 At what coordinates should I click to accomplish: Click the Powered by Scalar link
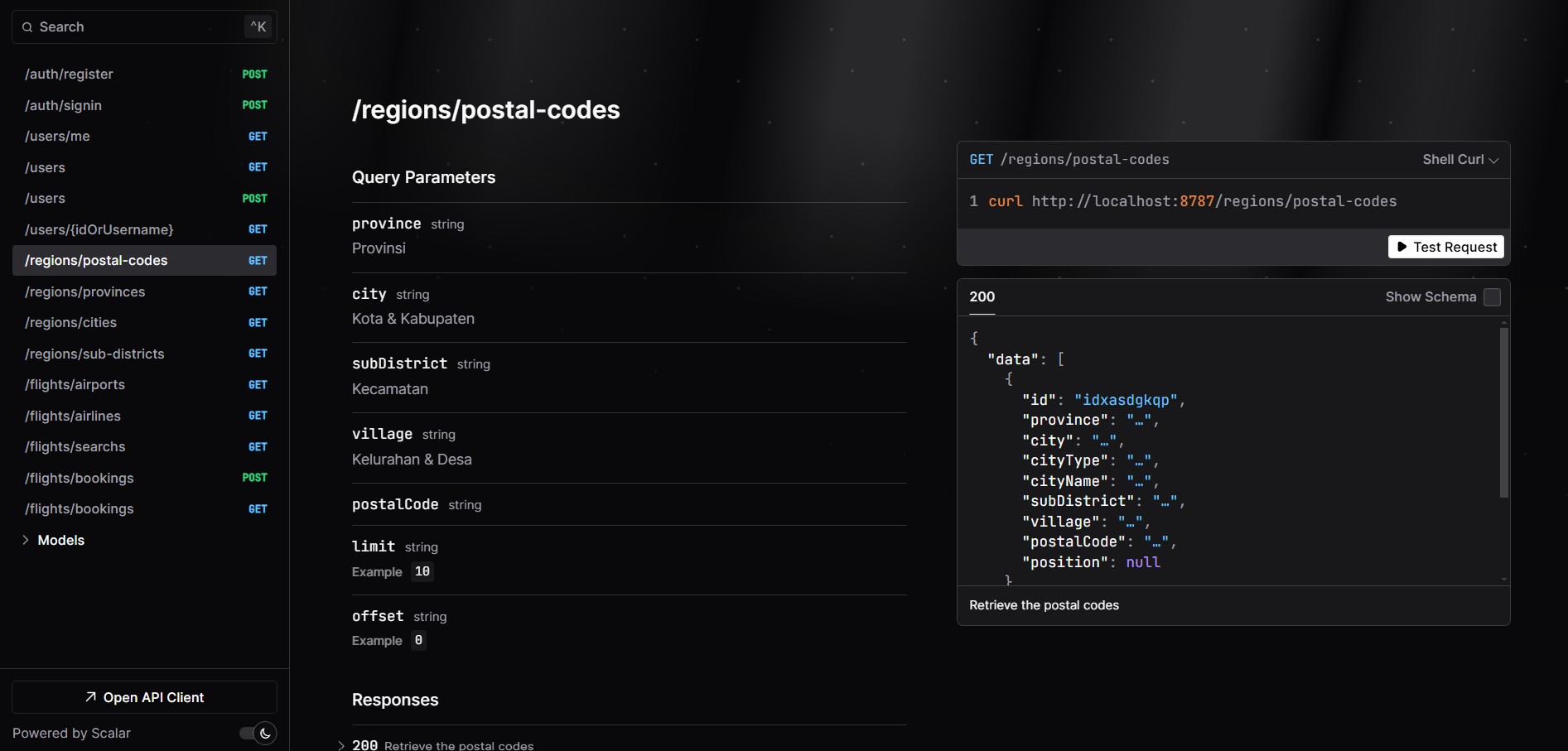point(71,733)
